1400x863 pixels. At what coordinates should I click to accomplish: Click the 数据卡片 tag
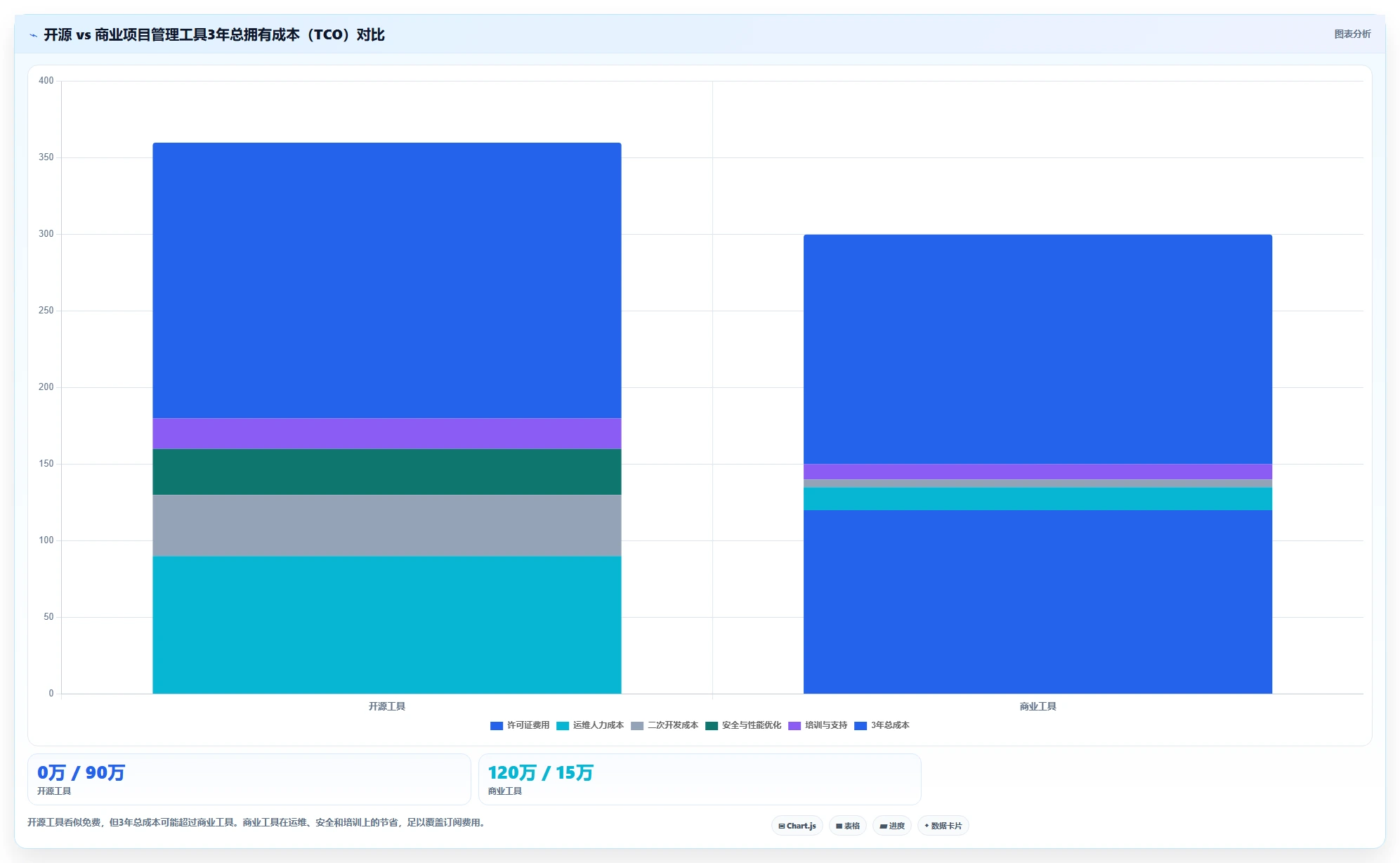pos(943,826)
